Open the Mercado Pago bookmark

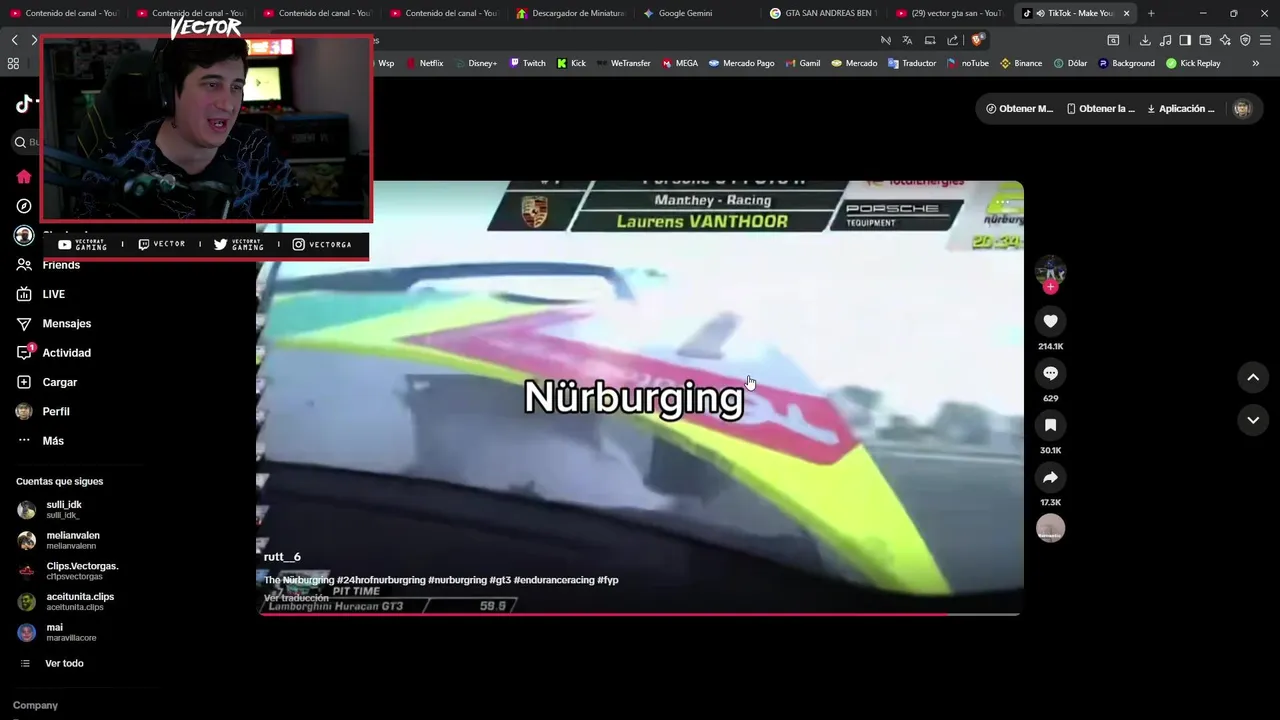tap(741, 63)
